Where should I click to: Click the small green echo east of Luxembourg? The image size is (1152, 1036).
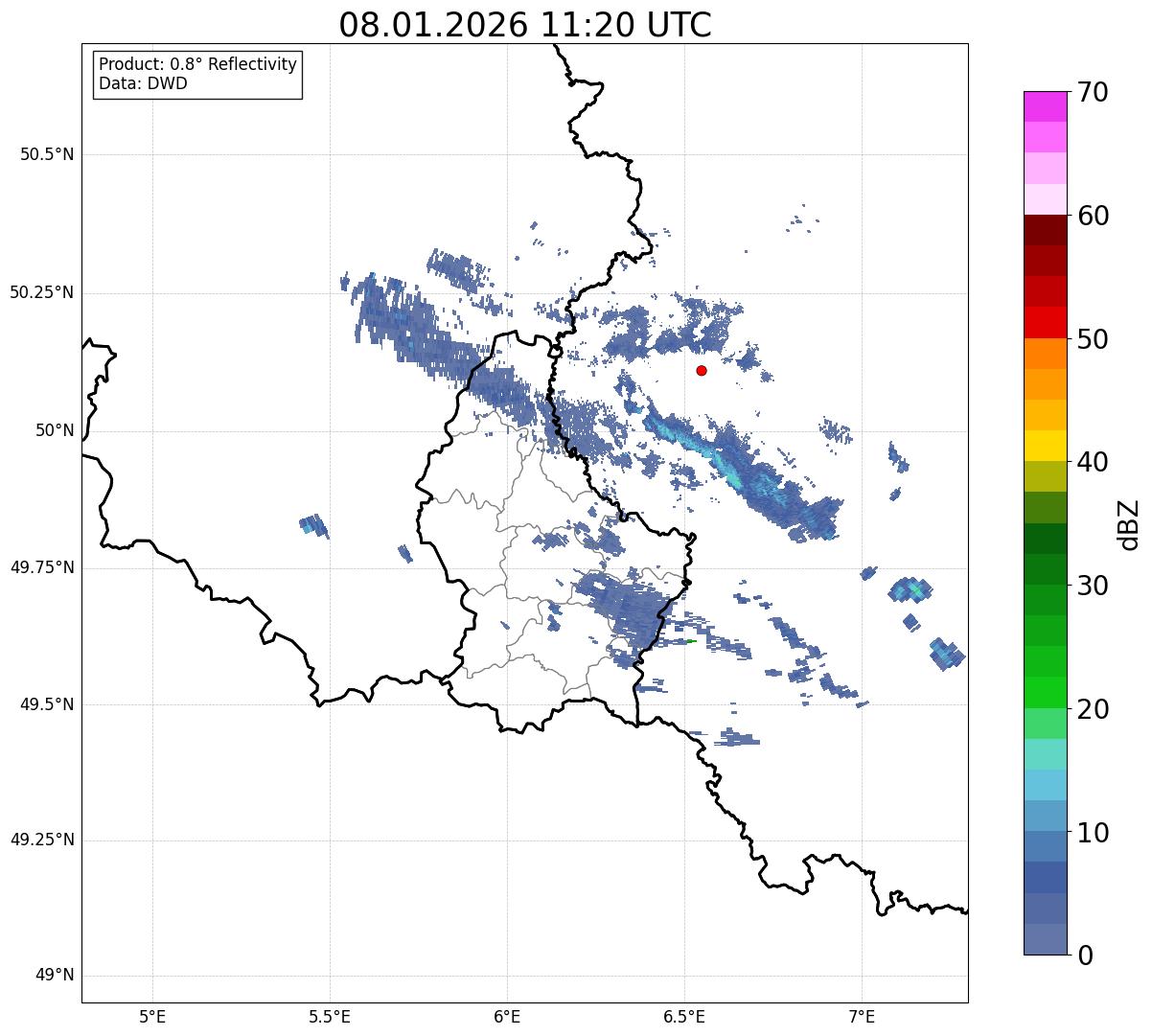pyautogui.click(x=691, y=641)
